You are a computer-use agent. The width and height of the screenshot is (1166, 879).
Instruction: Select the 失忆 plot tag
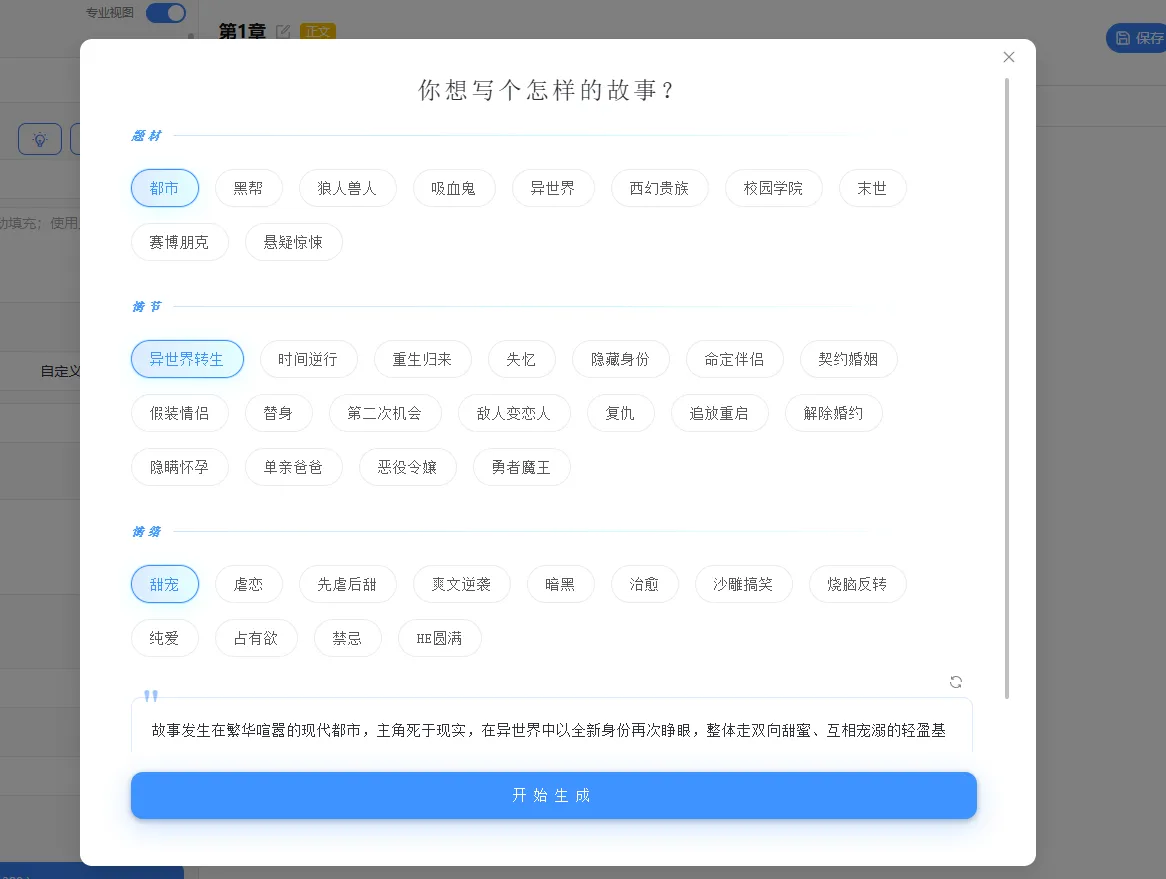[x=521, y=359]
